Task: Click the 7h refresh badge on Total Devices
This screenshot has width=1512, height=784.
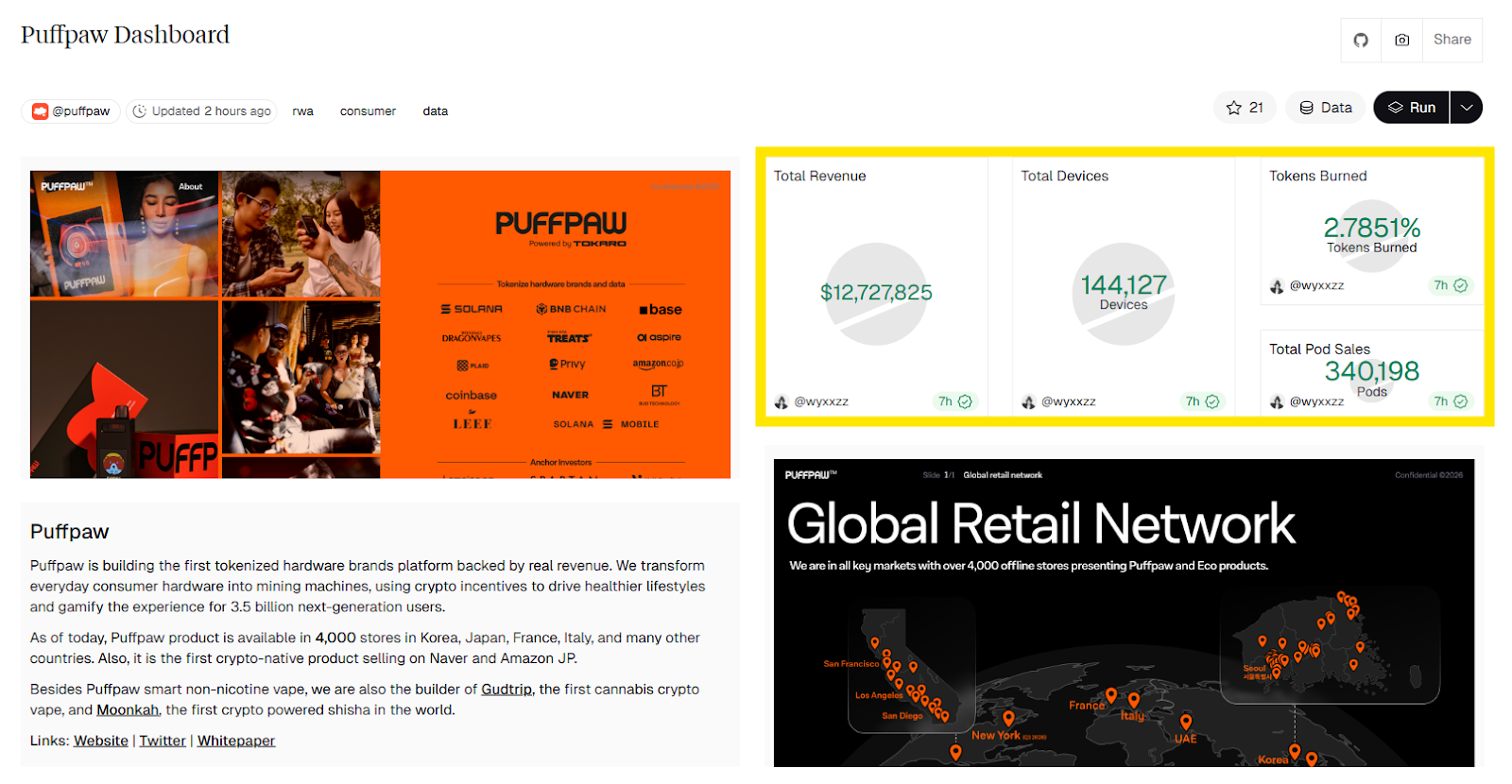Action: pyautogui.click(x=1202, y=401)
